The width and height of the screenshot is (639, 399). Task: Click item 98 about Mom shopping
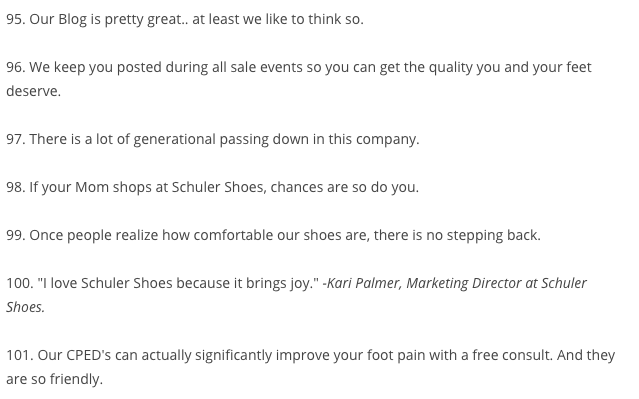(212, 187)
